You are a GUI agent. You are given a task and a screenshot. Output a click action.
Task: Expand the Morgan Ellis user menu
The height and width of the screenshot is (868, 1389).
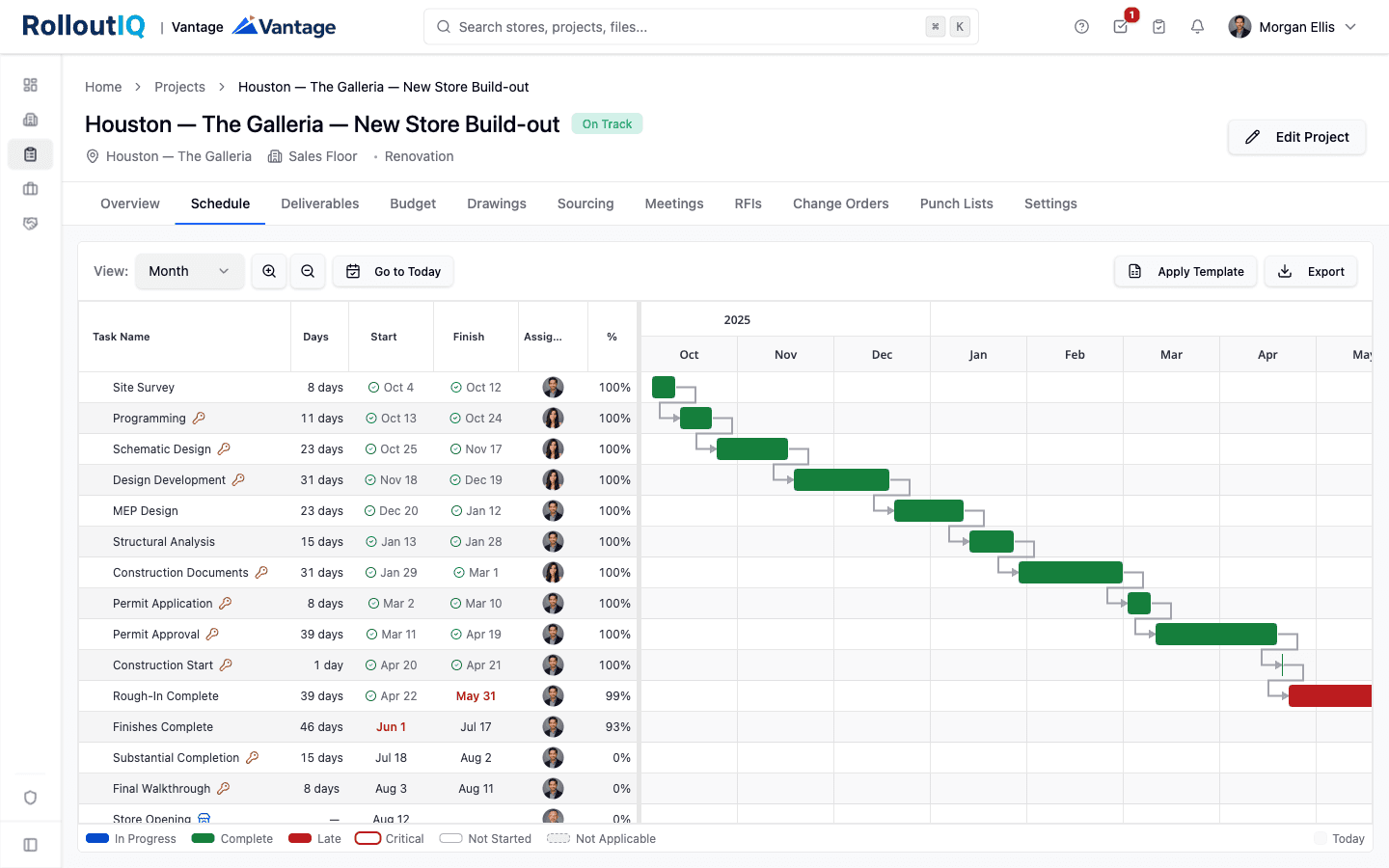tap(1293, 27)
